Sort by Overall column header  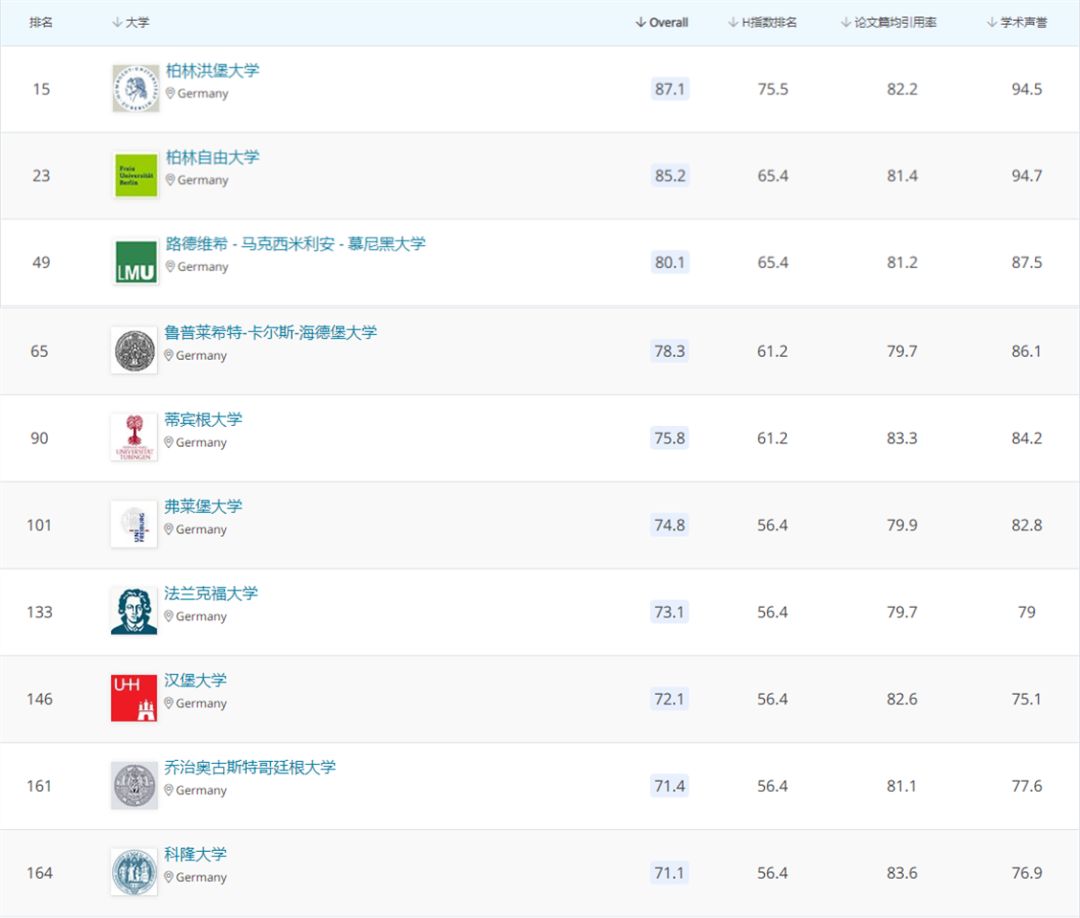coord(662,22)
